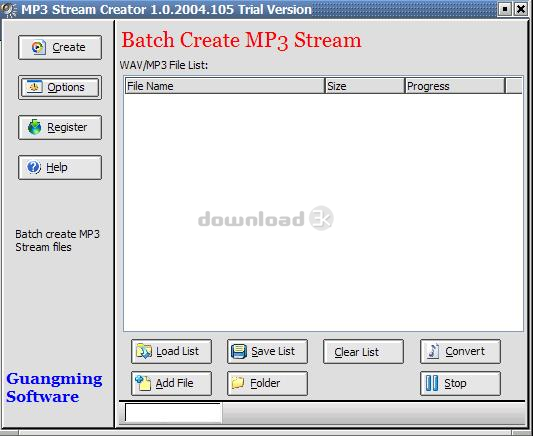Click the blue question mark Help icon
The width and height of the screenshot is (533, 436).
tap(34, 167)
